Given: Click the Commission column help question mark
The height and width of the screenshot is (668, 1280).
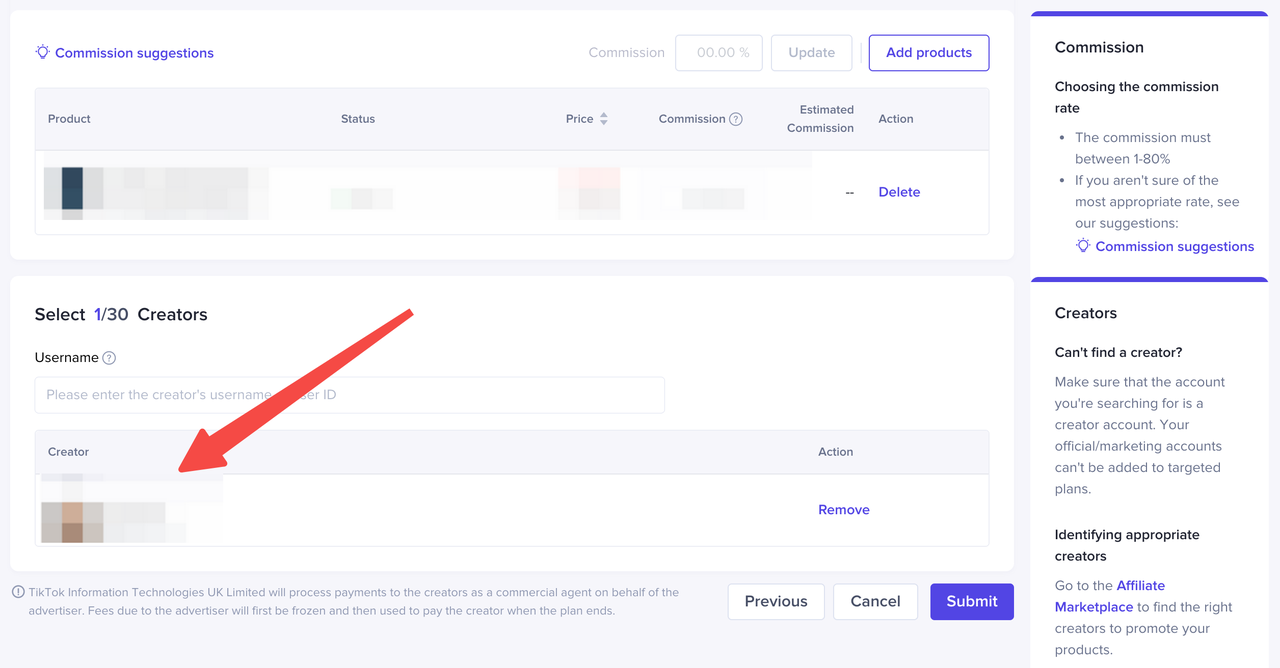Looking at the screenshot, I should tap(736, 119).
